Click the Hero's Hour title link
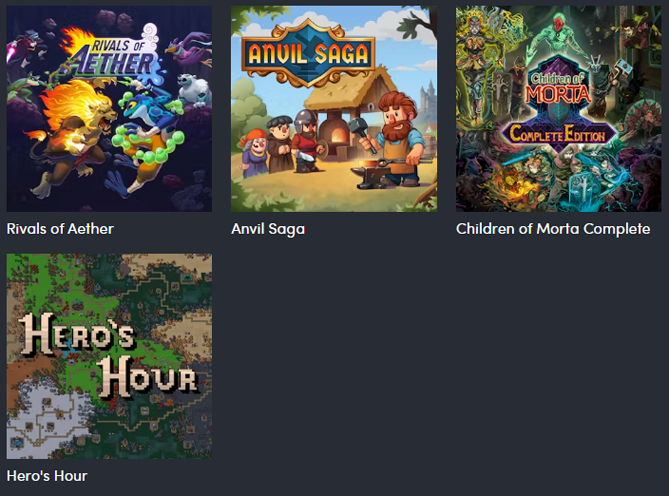669x496 pixels. pos(47,476)
